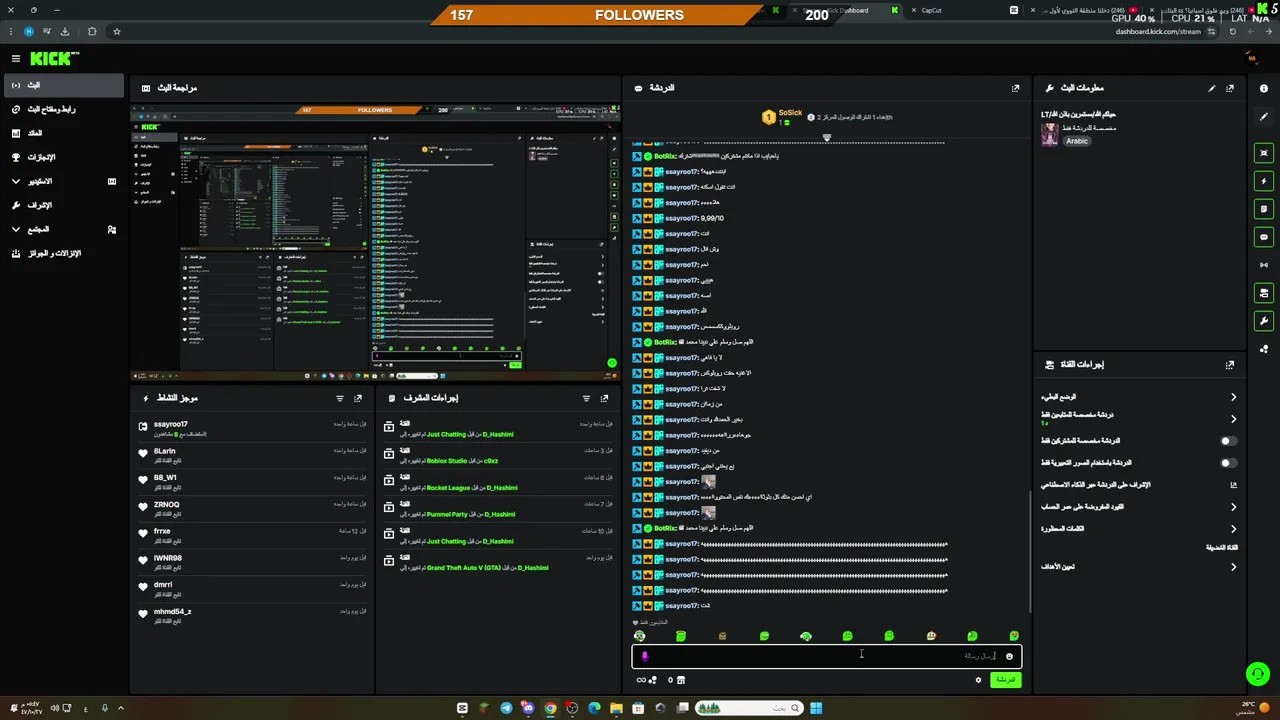Toggle the broadcast signal panel in right toolbar
Screen dimensions: 1280x720
pyautogui.click(x=1264, y=265)
